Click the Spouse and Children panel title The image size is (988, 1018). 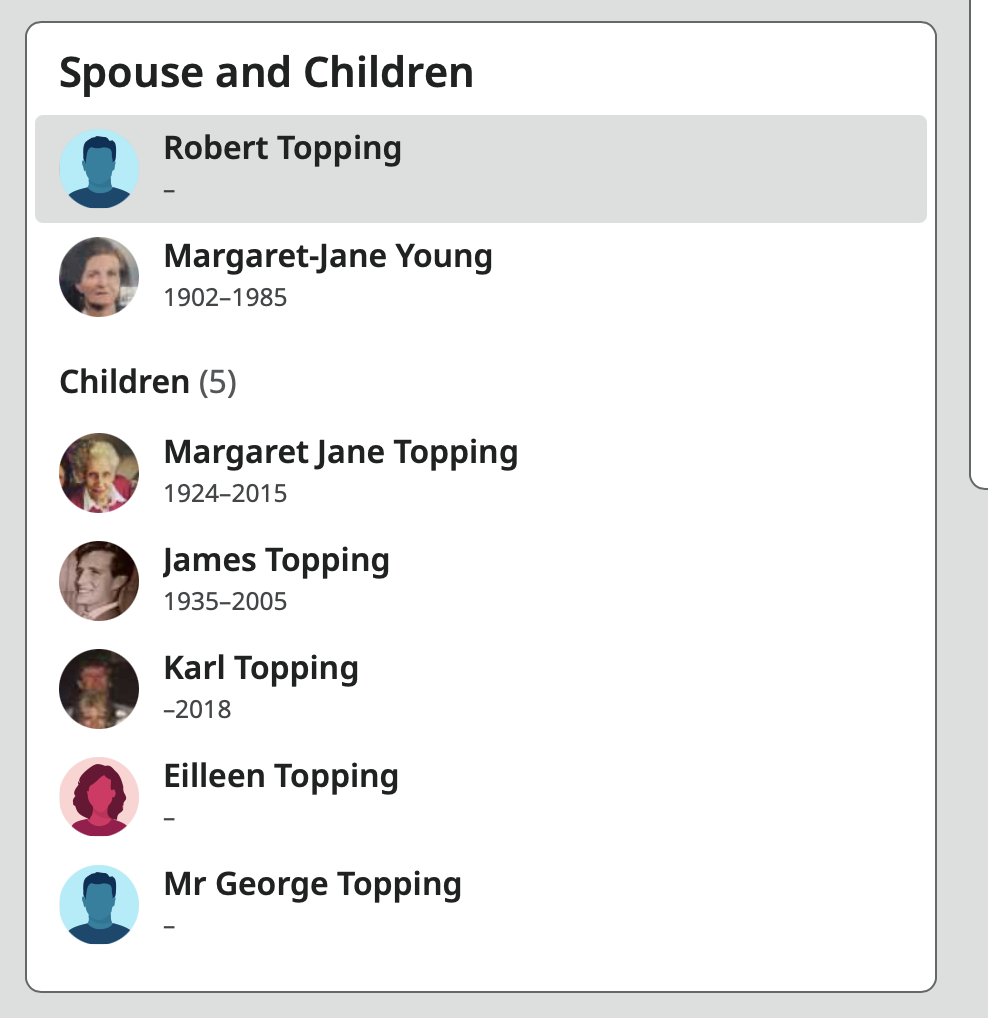267,72
